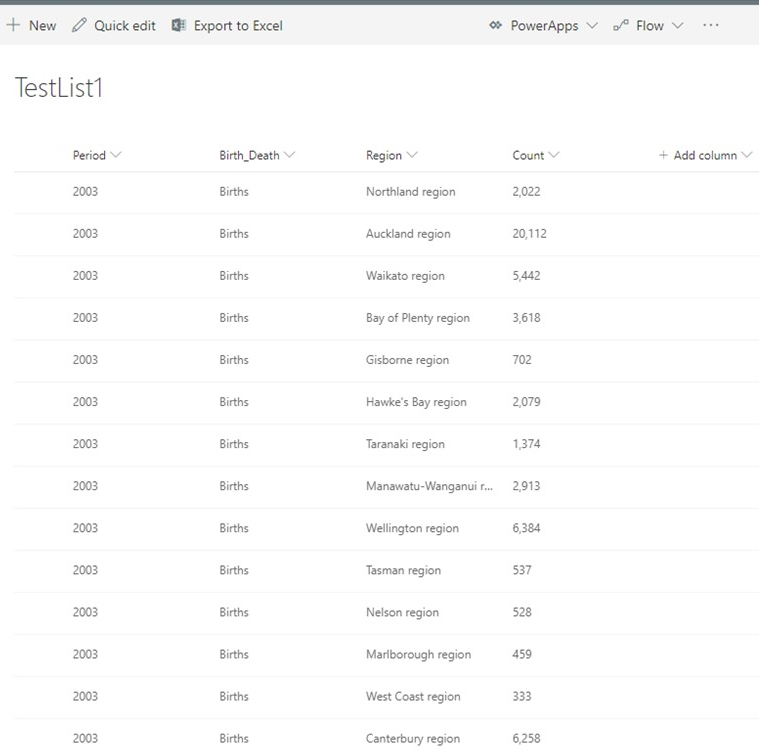Click the count value 528
Screen dimensions: 759x756
(x=522, y=612)
